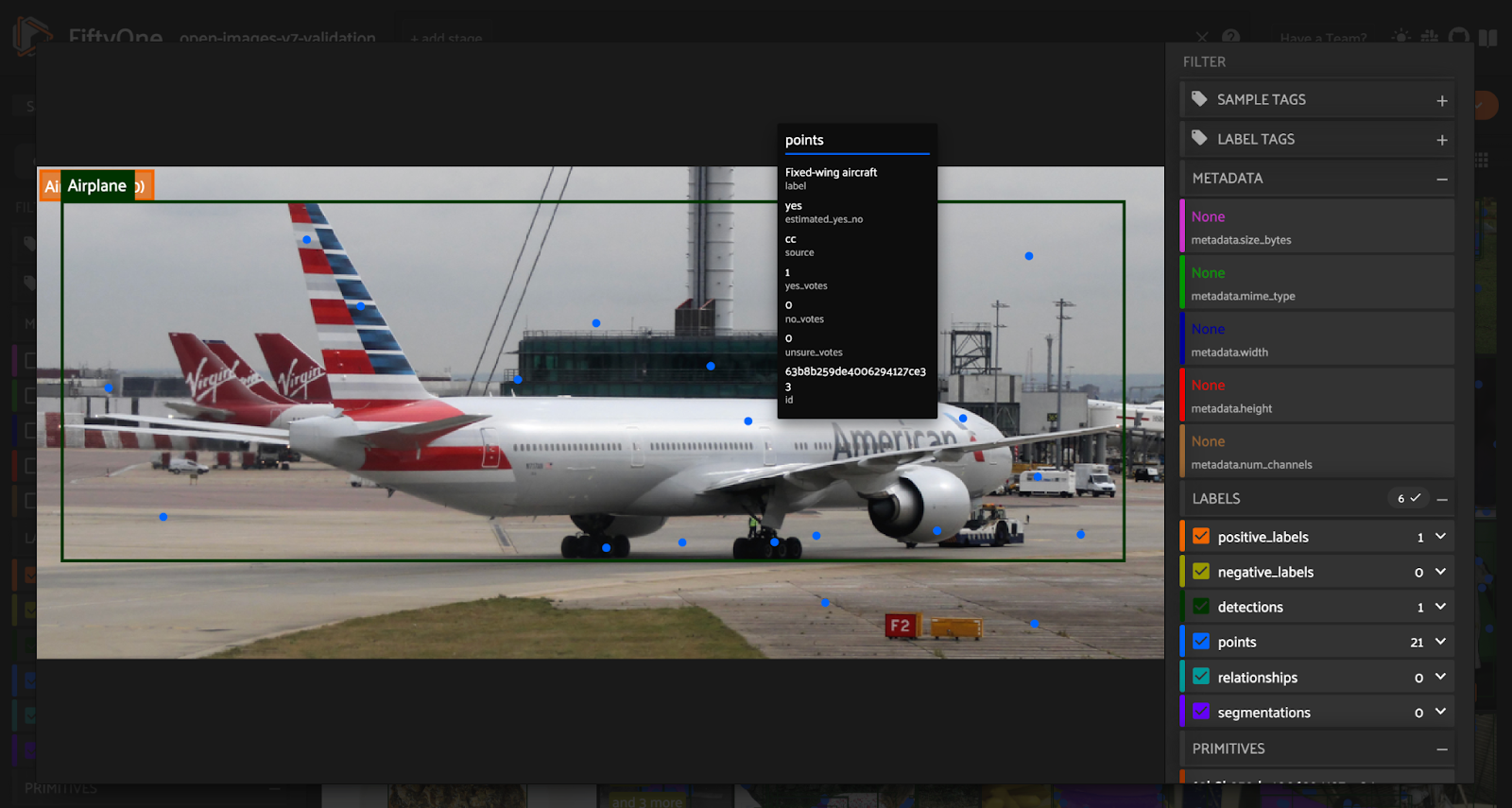Viewport: 1512px width, 808px height.
Task: Click 'Fixed-wing aircraft' label in tooltip
Action: click(831, 172)
